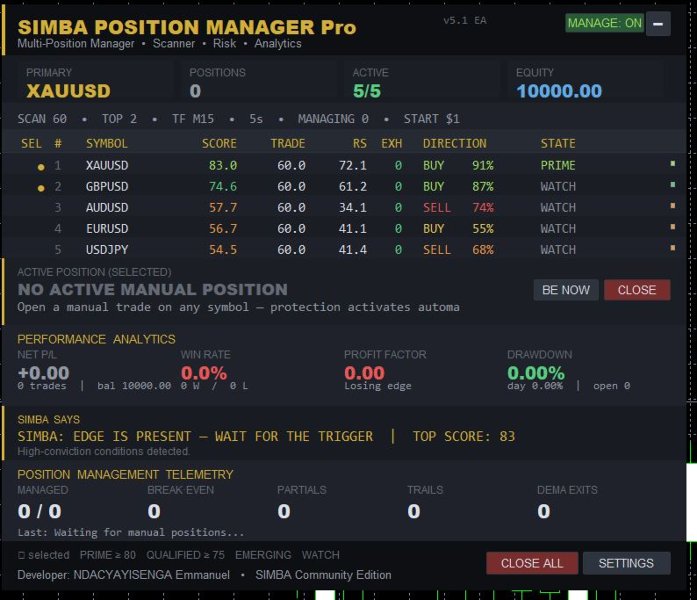Click the WIN RATE 0.0% value
697x600 pixels.
pos(204,373)
